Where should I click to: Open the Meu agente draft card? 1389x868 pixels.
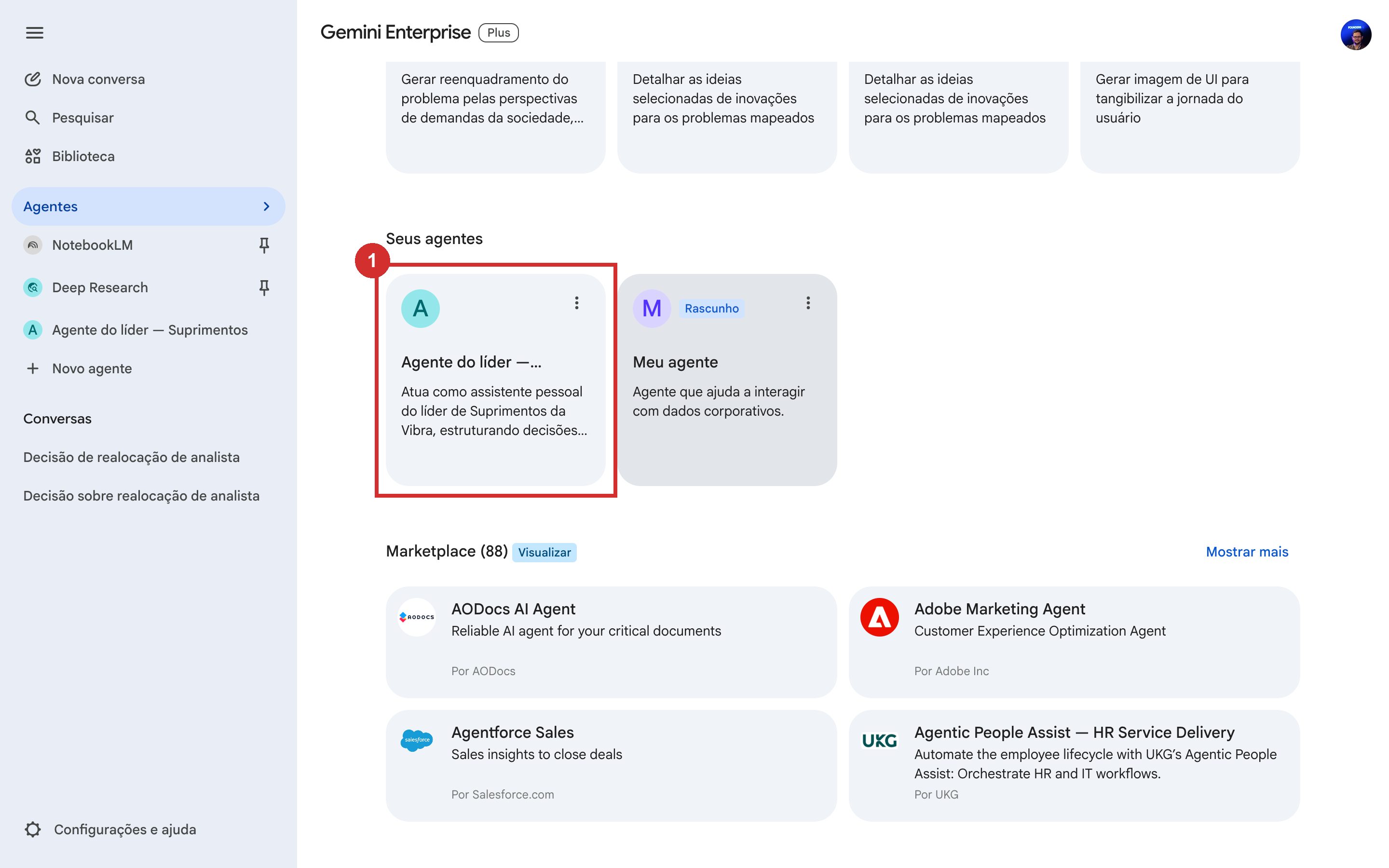727,380
